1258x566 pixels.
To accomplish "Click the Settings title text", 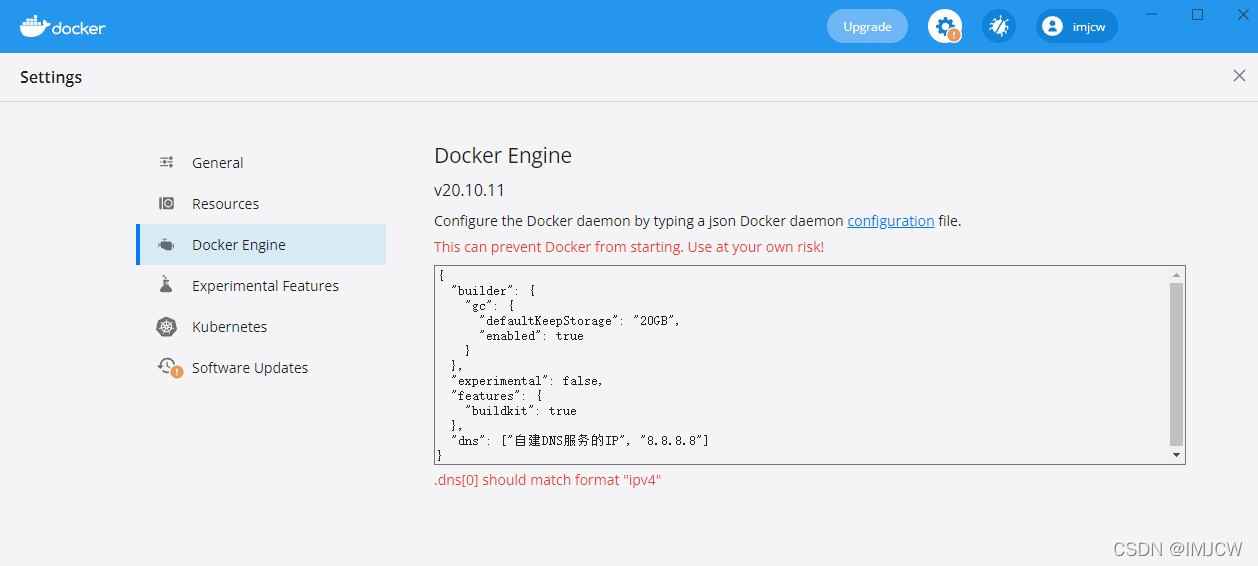I will click(51, 77).
